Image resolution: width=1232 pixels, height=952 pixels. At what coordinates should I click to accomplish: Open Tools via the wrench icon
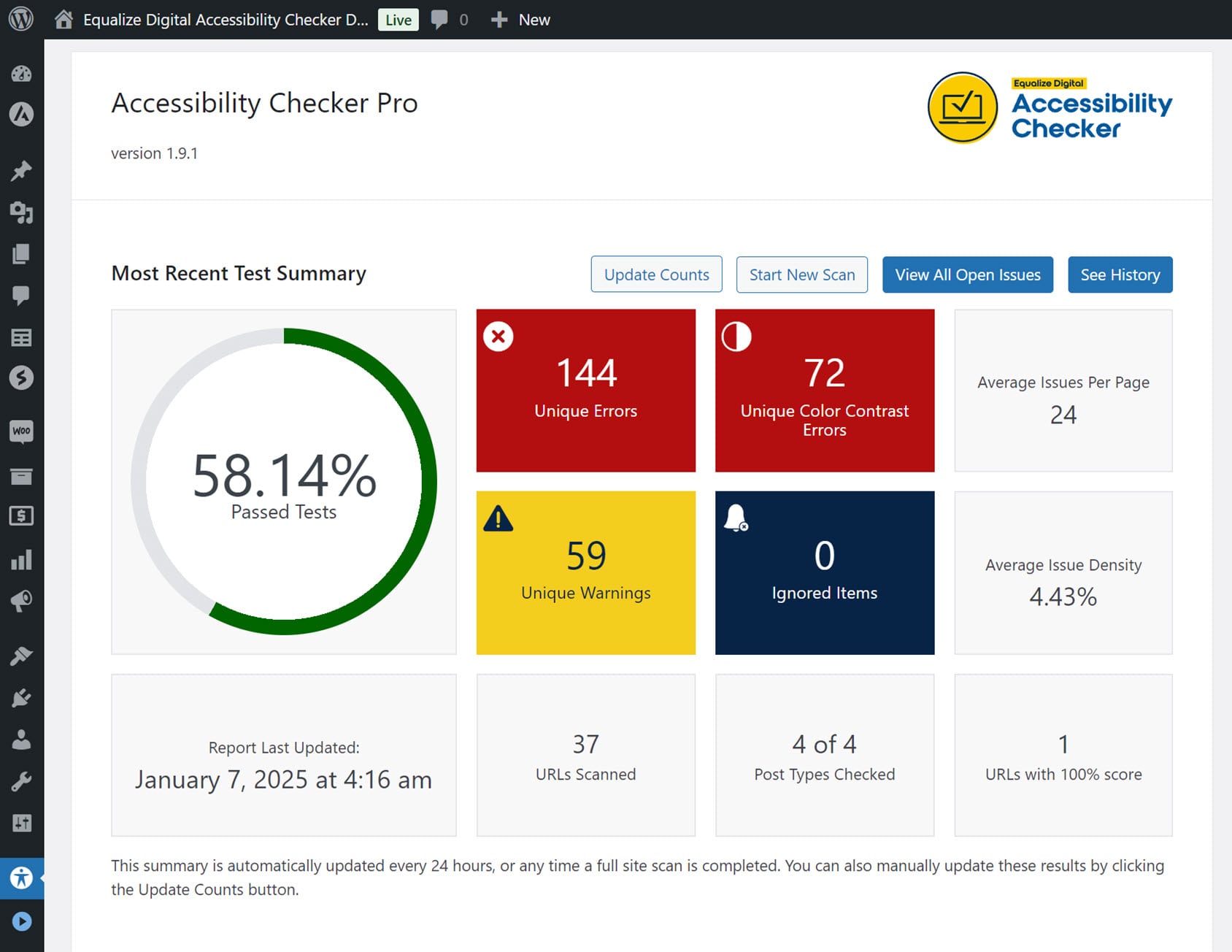(21, 782)
